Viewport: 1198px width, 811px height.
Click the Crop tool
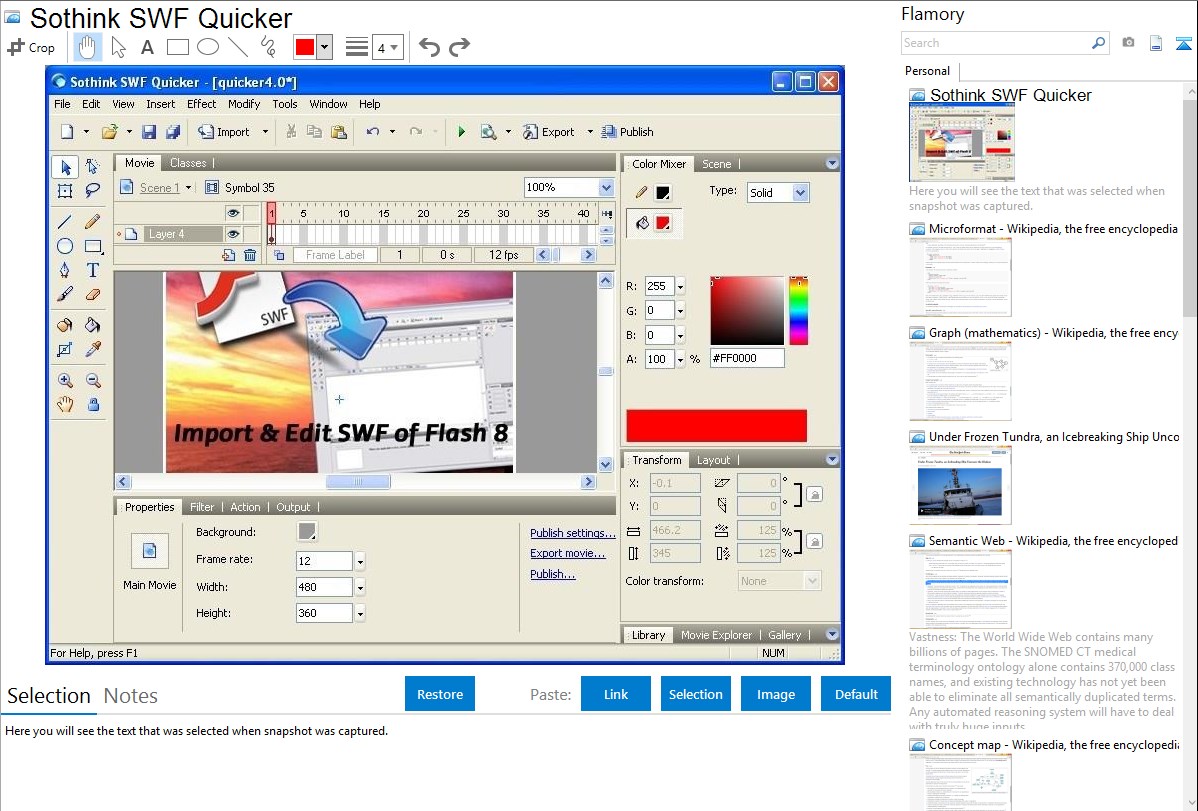pyautogui.click(x=31, y=47)
